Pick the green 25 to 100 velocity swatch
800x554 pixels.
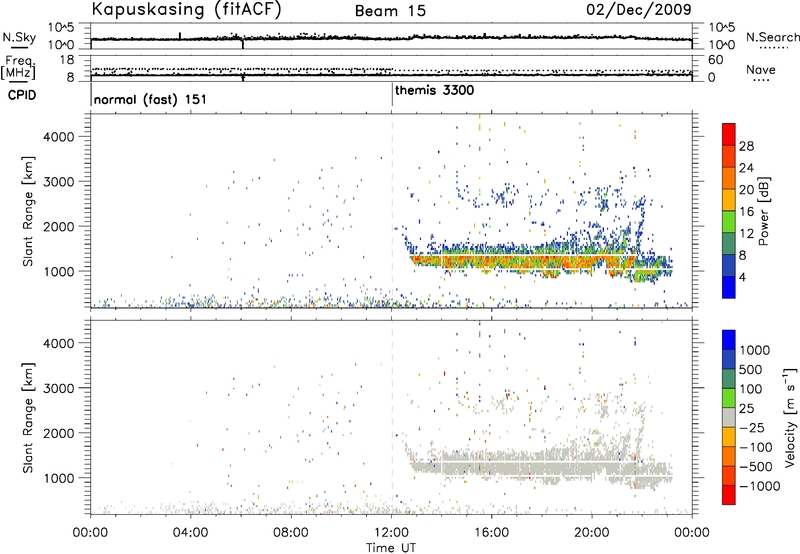729,398
